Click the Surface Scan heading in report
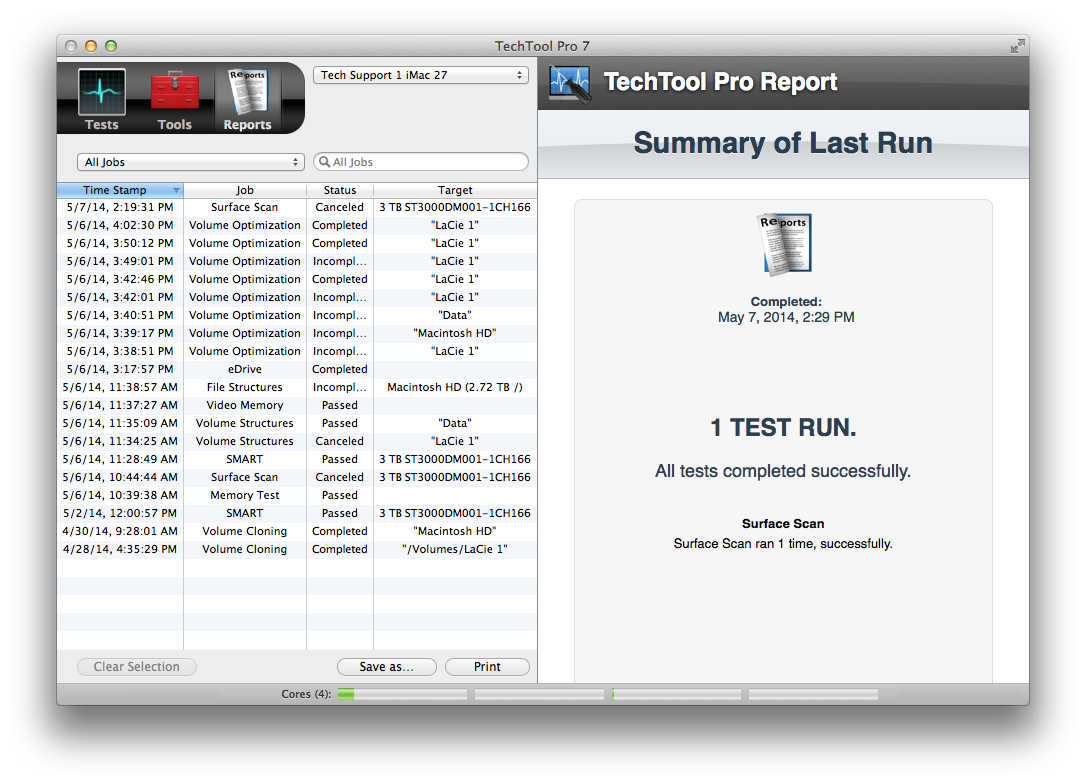Image resolution: width=1086 pixels, height=784 pixels. pyautogui.click(x=783, y=524)
